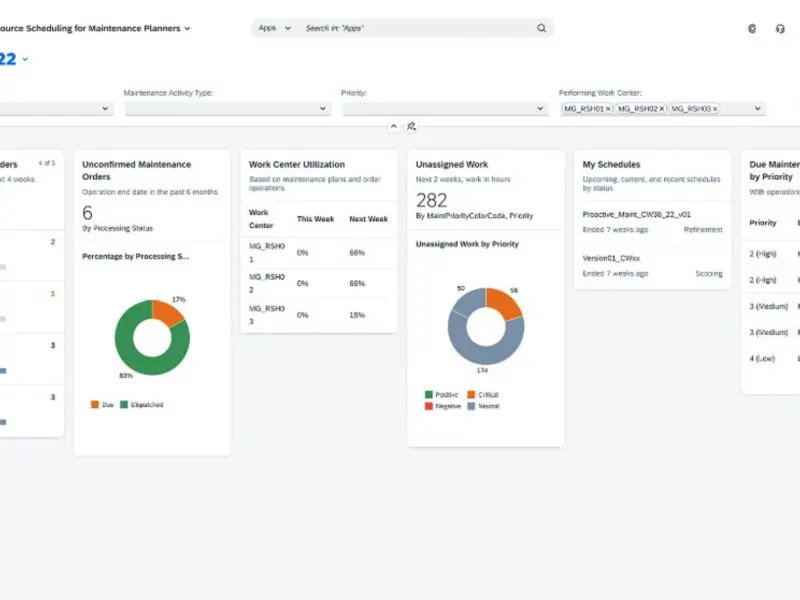Click the pin filter bar icon
Image resolution: width=800 pixels, height=600 pixels.
[x=411, y=126]
